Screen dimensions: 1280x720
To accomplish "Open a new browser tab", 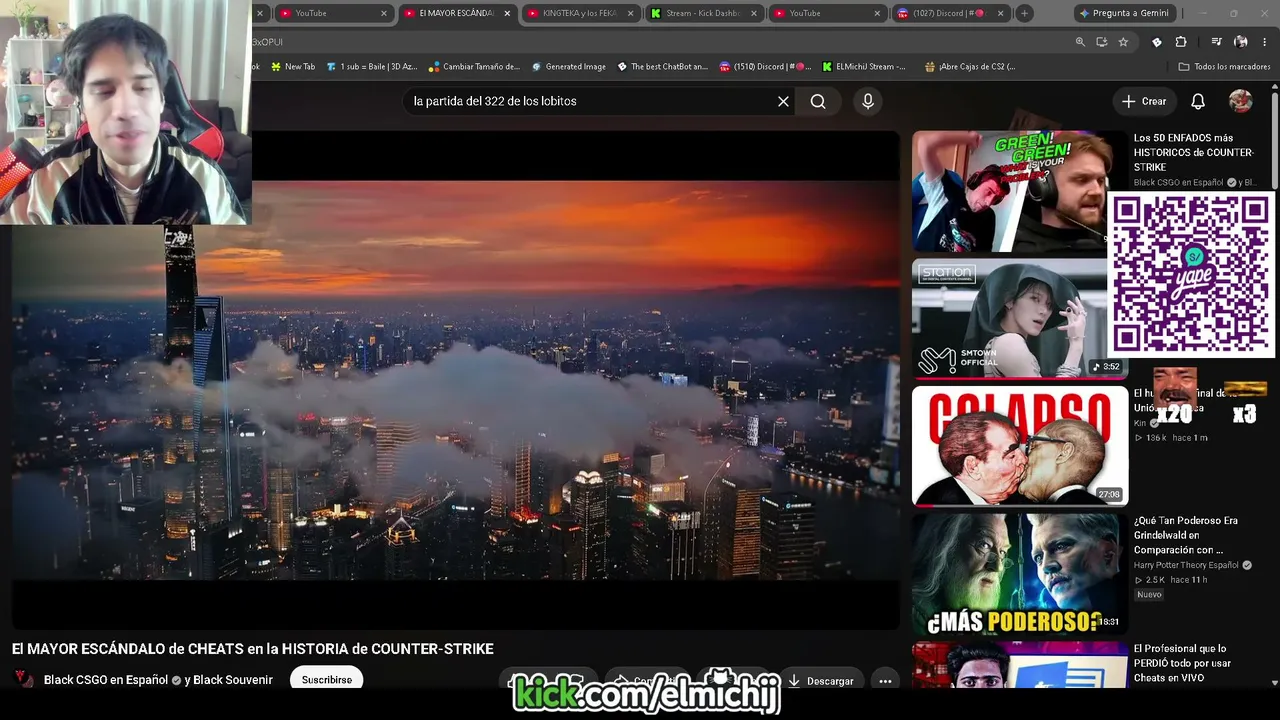I will coord(1024,13).
